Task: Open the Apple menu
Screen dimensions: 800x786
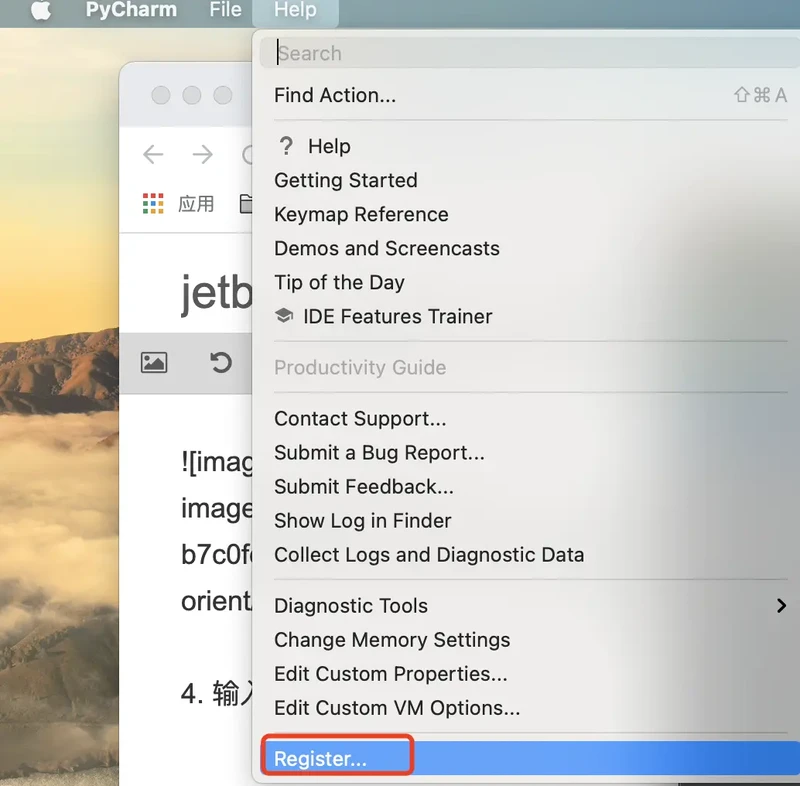Action: pos(41,10)
